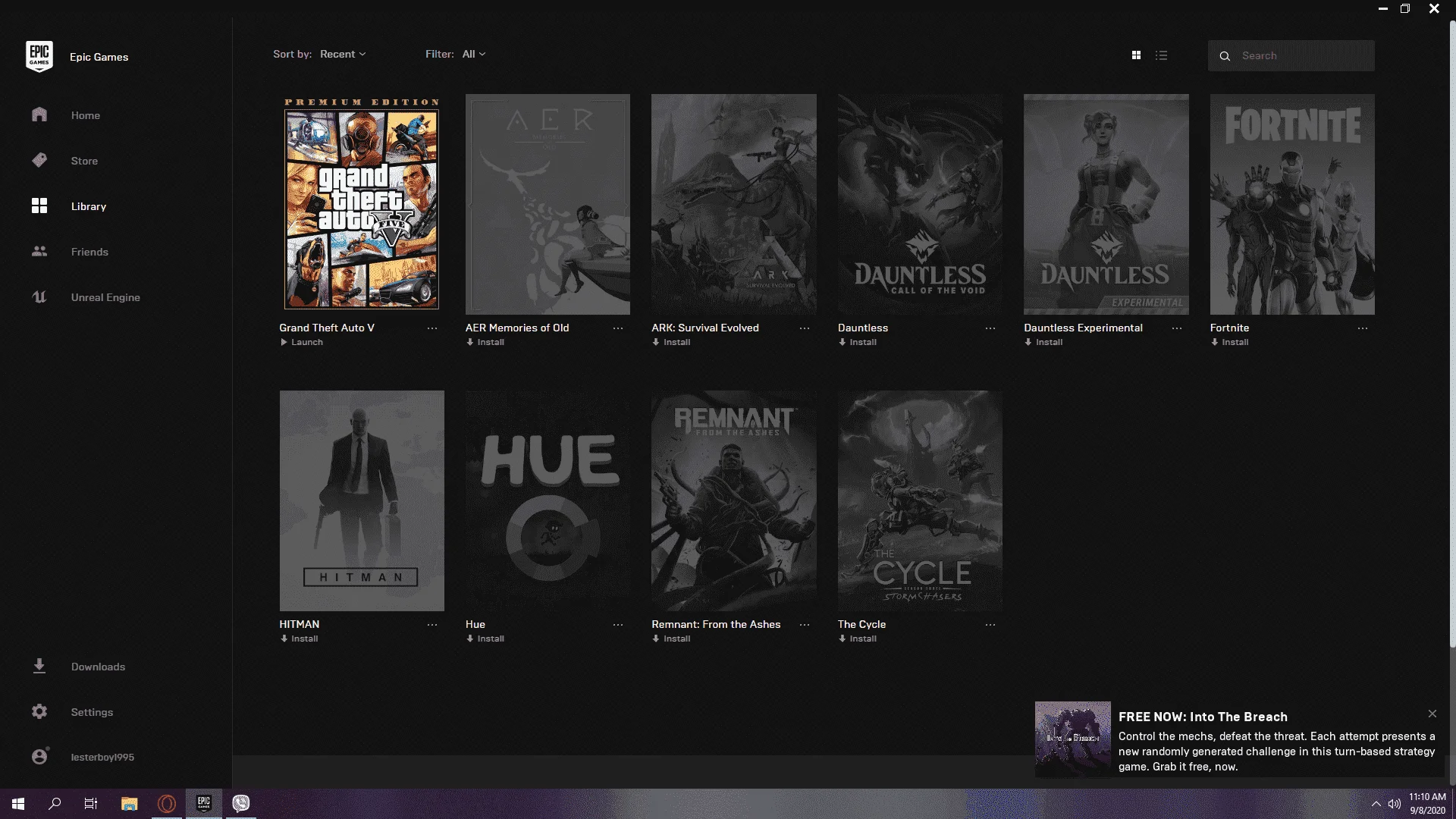Open the Home icon in sidebar

pos(39,115)
